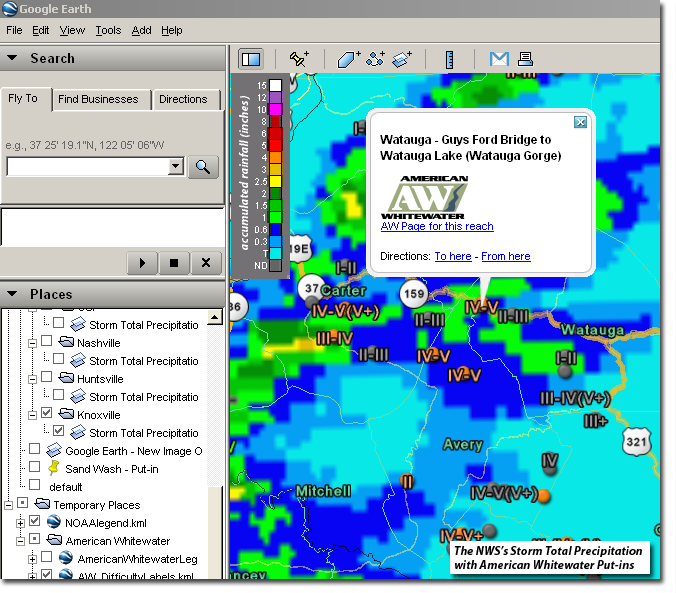Get directions From here
676x593 pixels.
(x=506, y=256)
